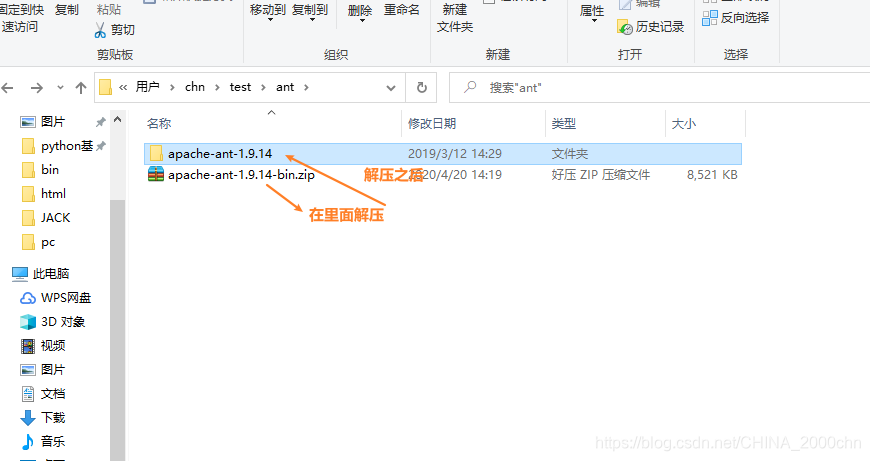Screen dimensions: 870x461
Task: Click the Back navigation arrow
Action: coord(7,88)
